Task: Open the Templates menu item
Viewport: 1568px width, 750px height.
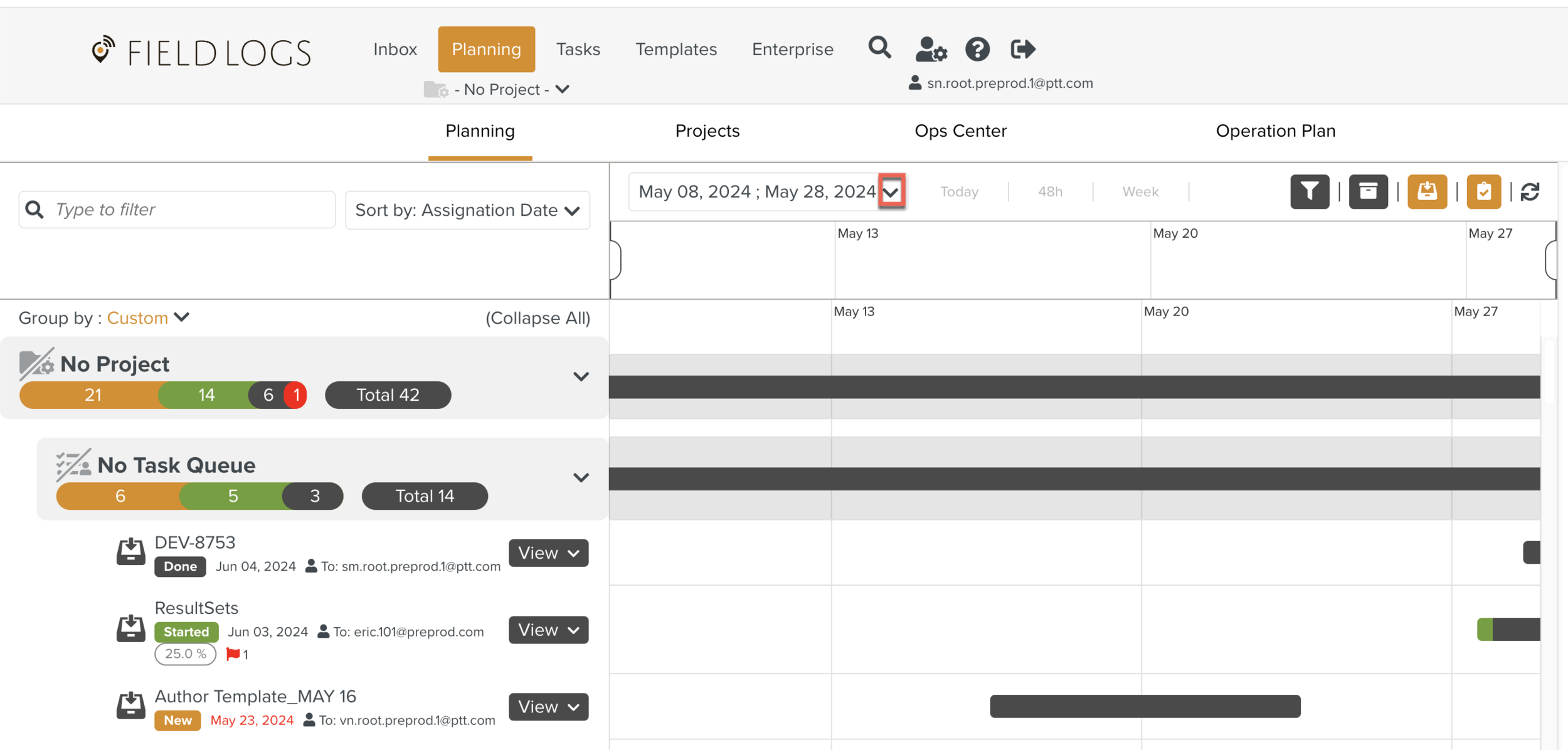Action: click(x=675, y=49)
